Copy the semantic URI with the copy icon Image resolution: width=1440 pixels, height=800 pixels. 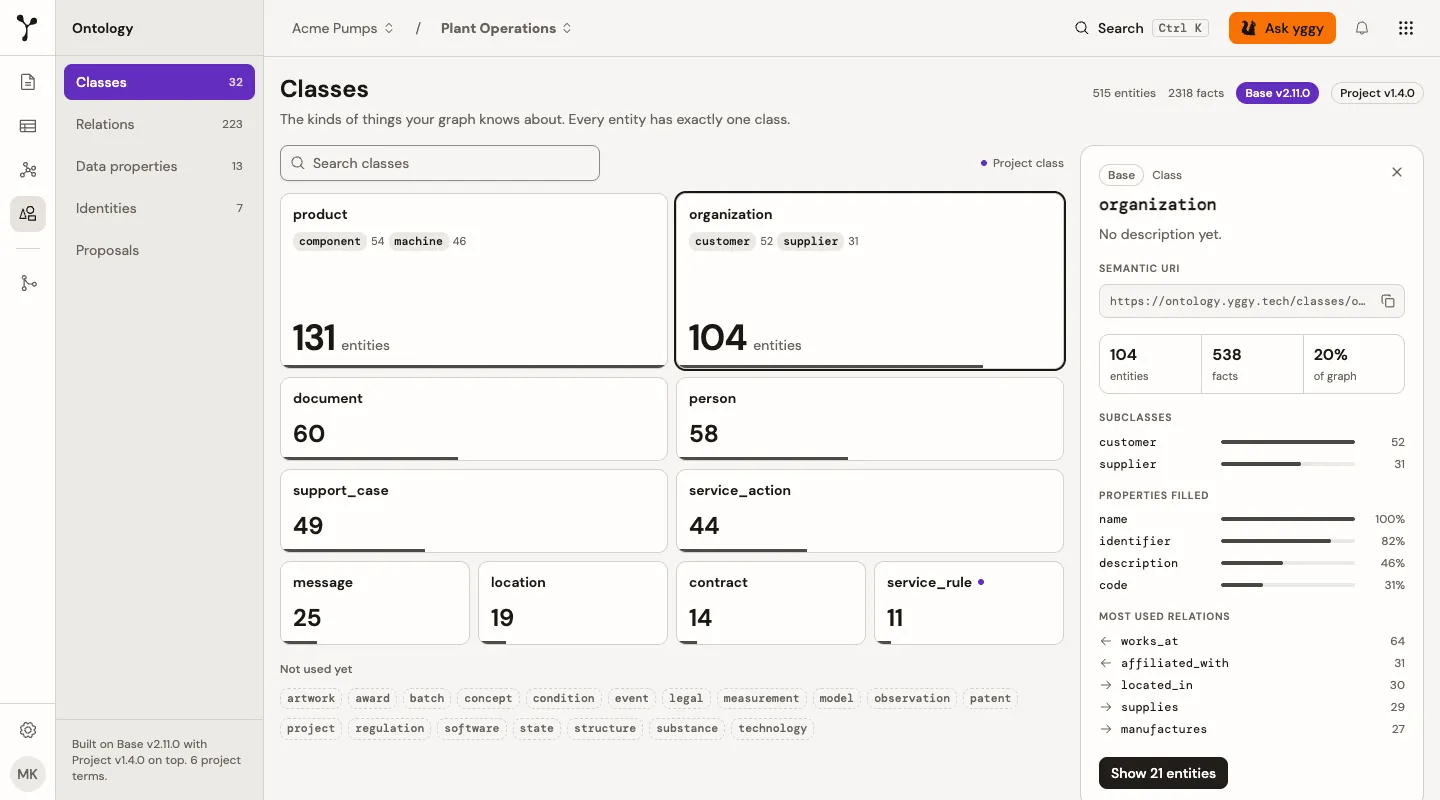pos(1388,301)
